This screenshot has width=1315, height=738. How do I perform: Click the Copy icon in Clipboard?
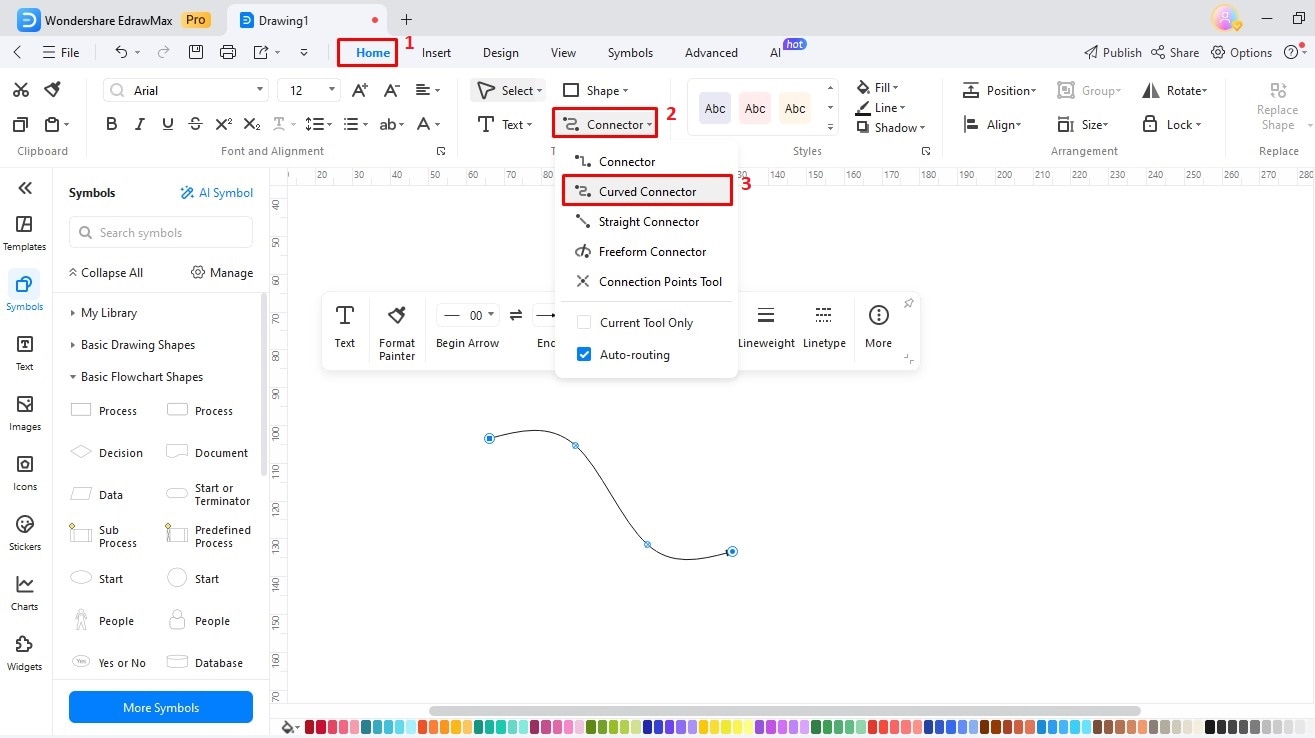click(20, 124)
